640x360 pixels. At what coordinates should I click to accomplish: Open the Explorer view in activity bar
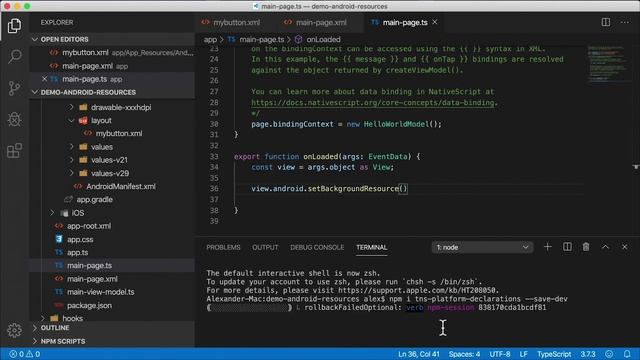(14, 26)
